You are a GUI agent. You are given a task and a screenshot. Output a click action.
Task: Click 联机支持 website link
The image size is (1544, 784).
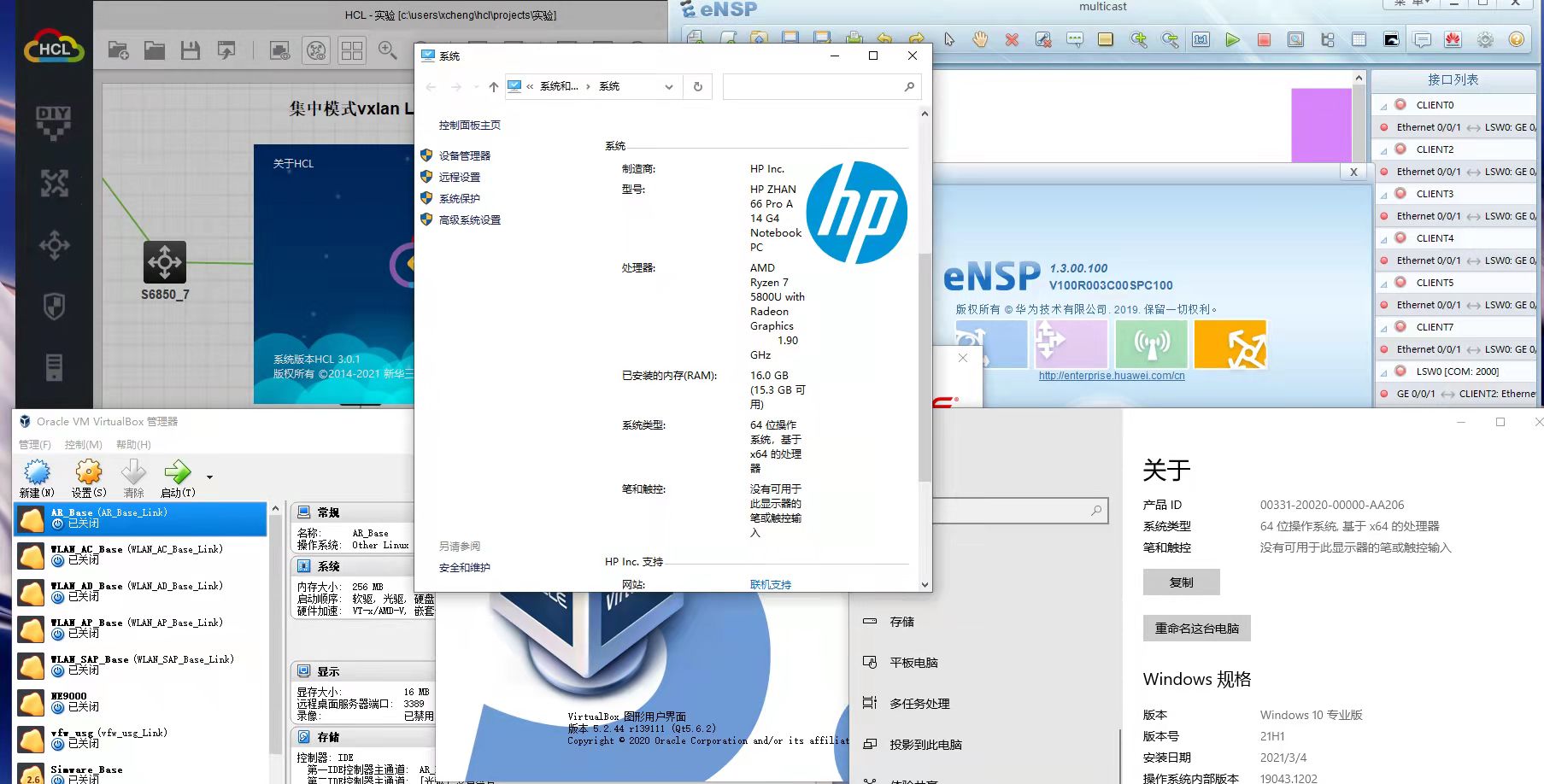[x=771, y=585]
